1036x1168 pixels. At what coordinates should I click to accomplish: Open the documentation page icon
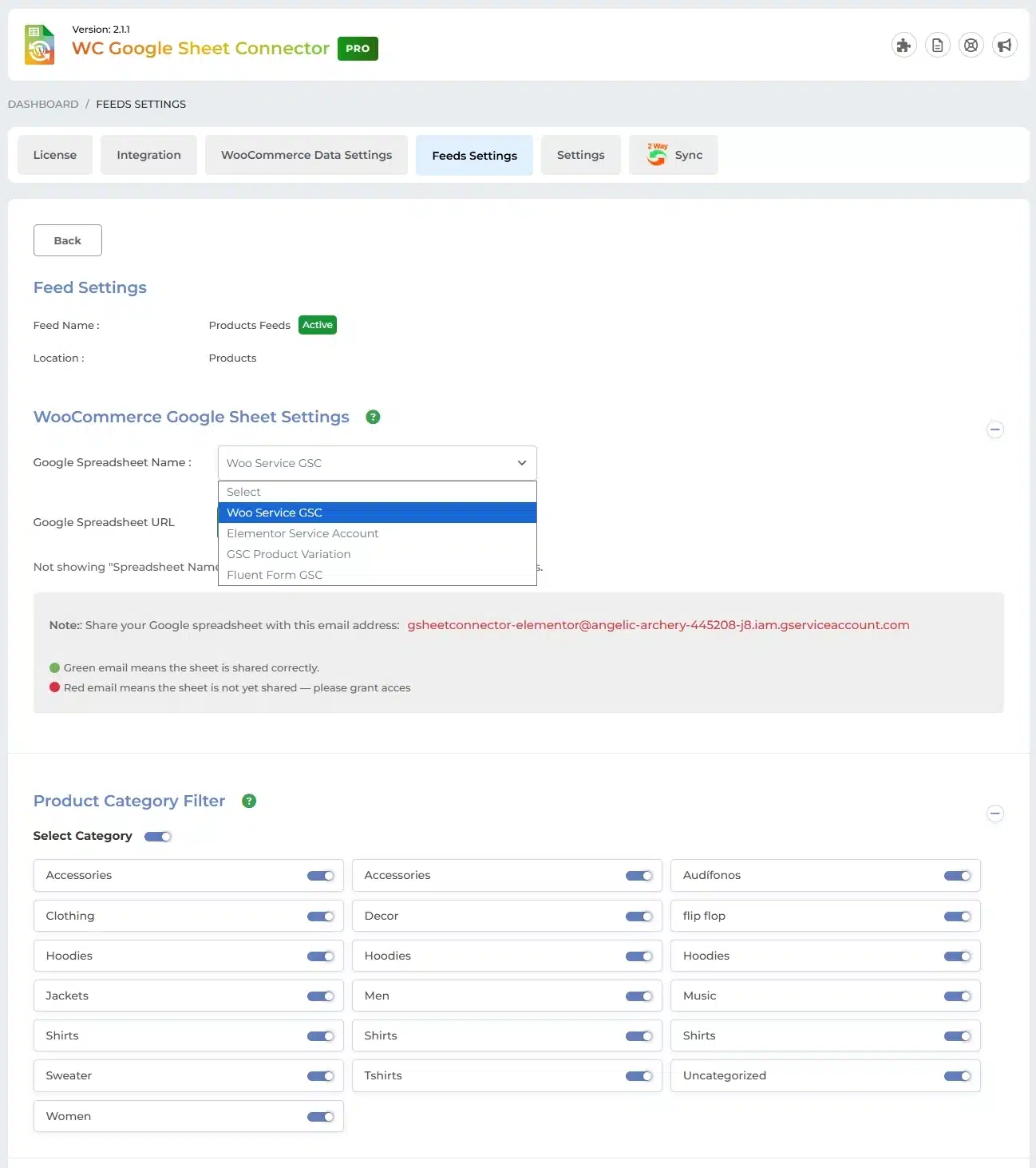pos(937,46)
